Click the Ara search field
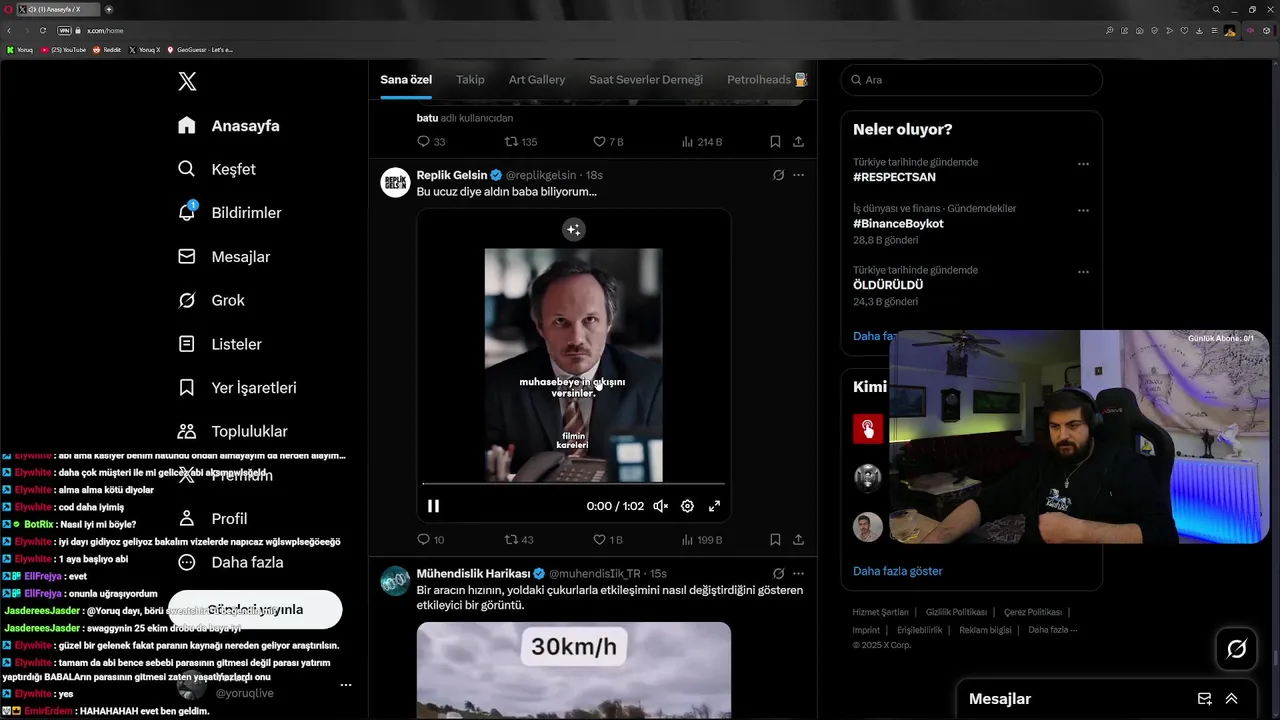The height and width of the screenshot is (720, 1280). point(971,80)
